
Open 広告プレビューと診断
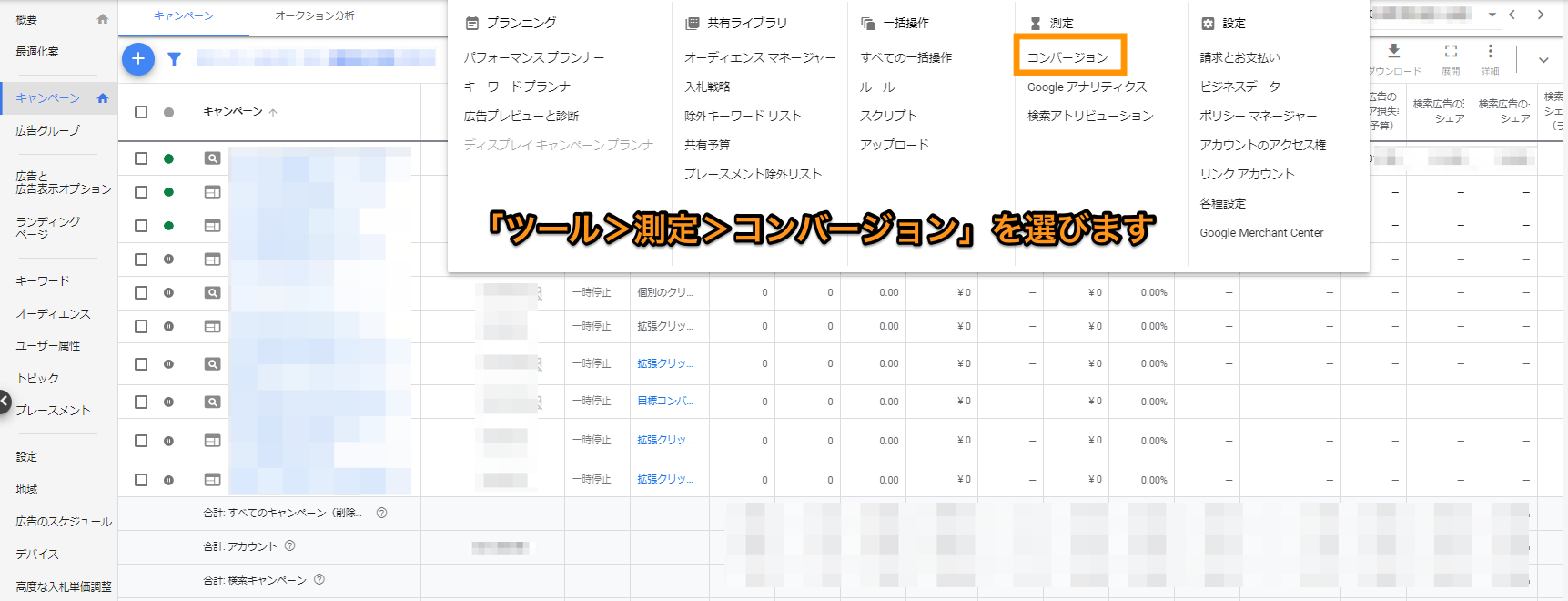click(x=521, y=116)
